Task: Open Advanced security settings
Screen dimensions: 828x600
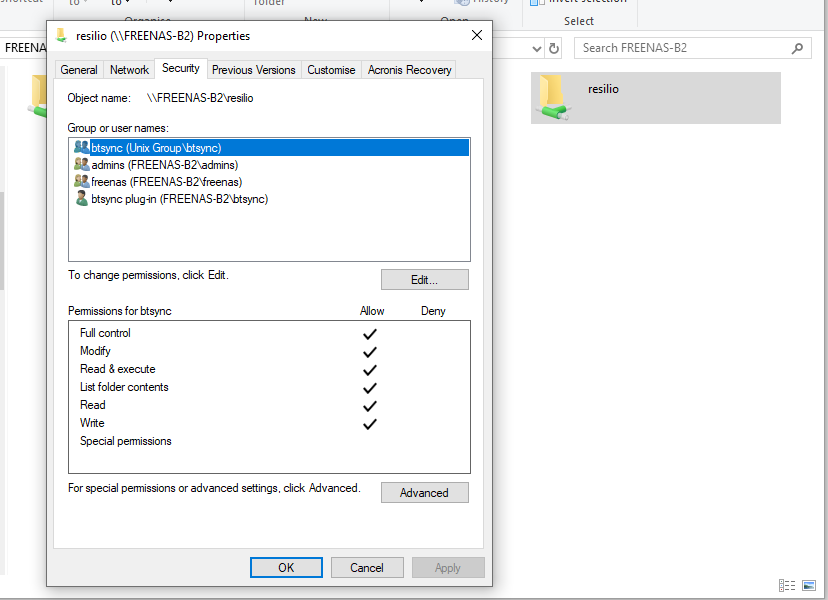Action: [x=425, y=493]
